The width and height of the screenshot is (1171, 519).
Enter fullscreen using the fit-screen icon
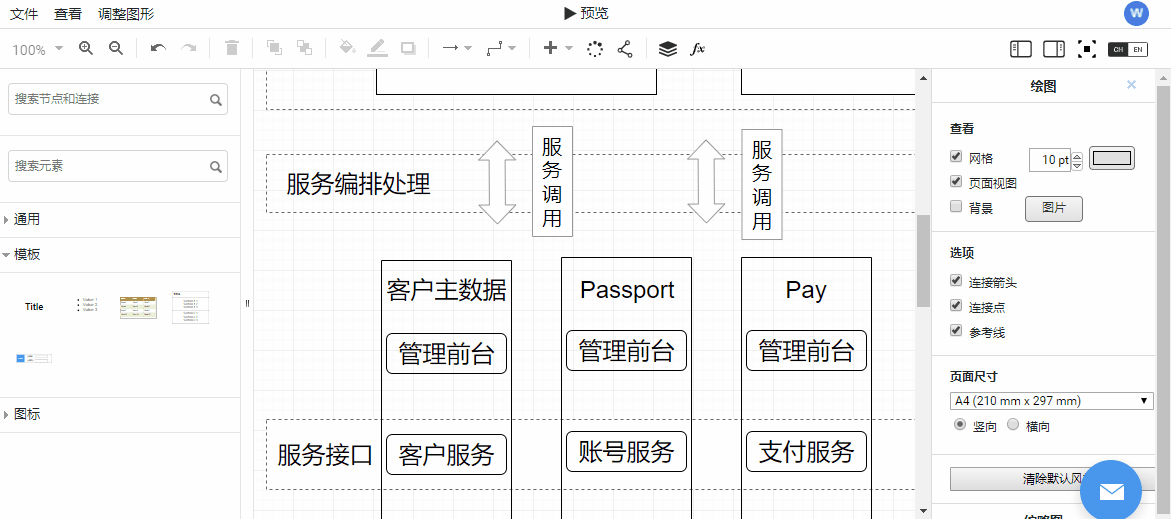[x=1087, y=49]
